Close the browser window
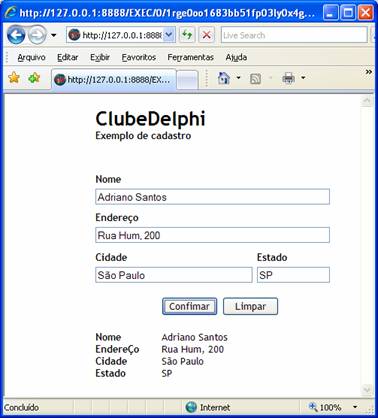Image resolution: width=378 pixels, height=418 pixels. pyautogui.click(x=366, y=13)
